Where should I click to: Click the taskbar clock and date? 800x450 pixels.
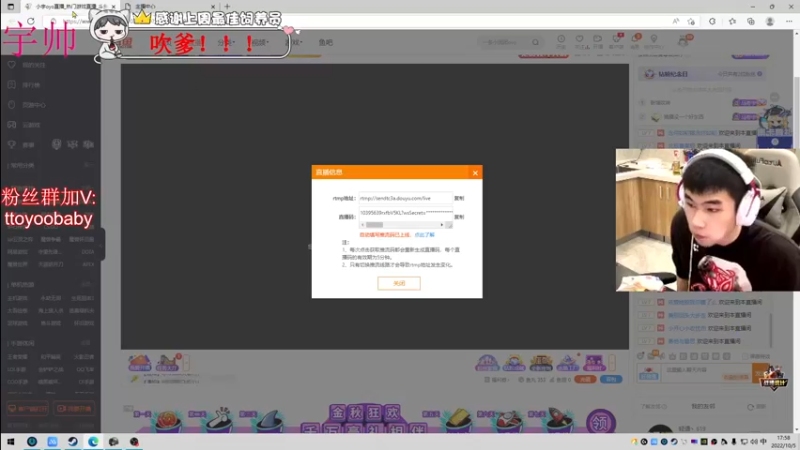(783, 442)
